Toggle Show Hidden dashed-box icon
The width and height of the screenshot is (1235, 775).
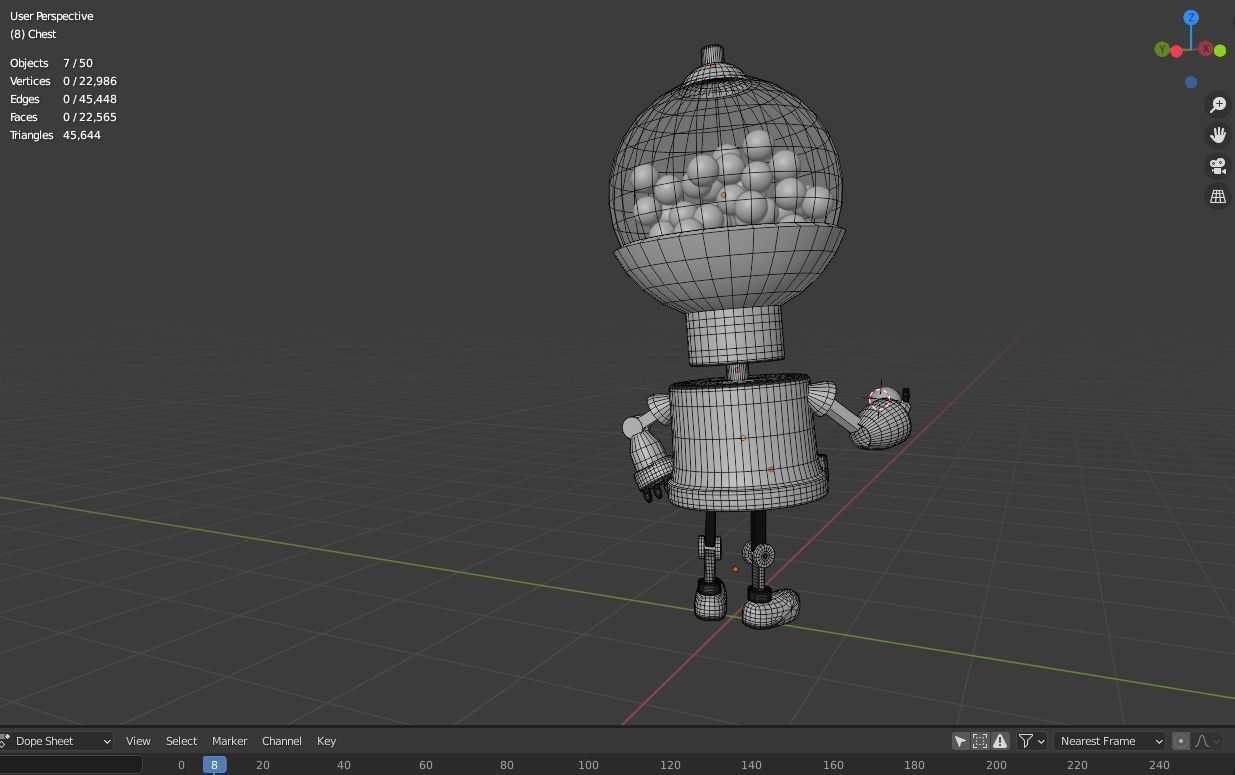980,741
